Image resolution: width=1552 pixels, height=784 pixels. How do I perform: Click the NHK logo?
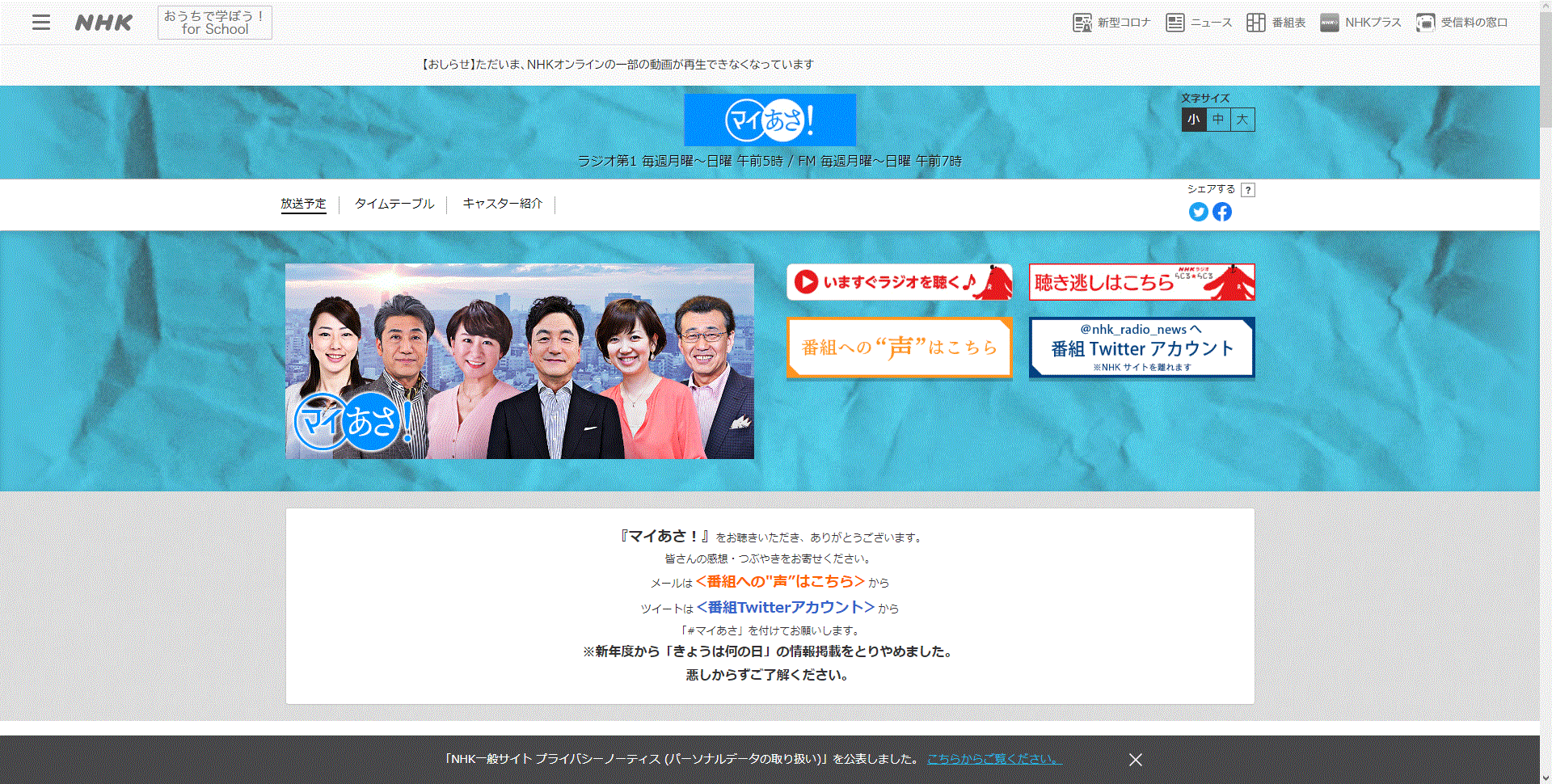pyautogui.click(x=103, y=23)
